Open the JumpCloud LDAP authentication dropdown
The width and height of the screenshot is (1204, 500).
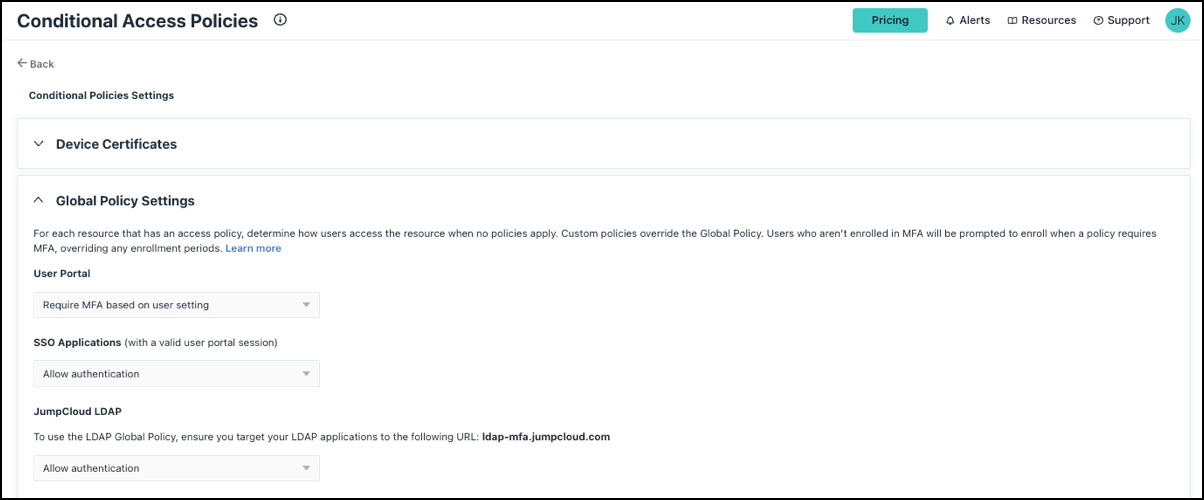(176, 468)
